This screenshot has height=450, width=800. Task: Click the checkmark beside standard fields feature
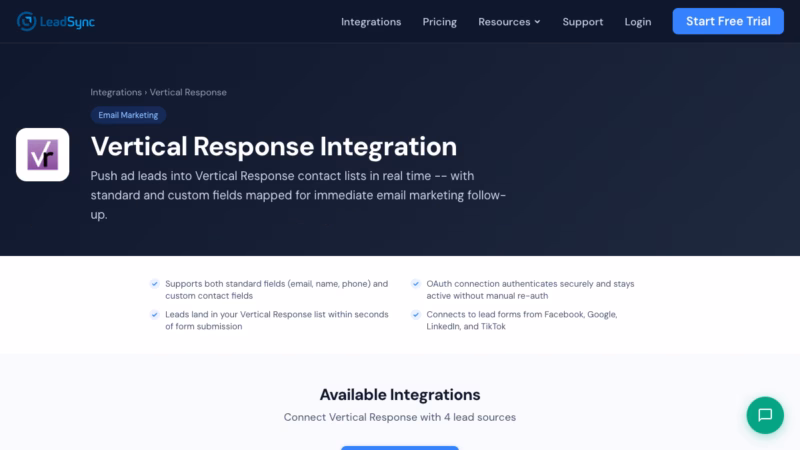[x=155, y=284]
